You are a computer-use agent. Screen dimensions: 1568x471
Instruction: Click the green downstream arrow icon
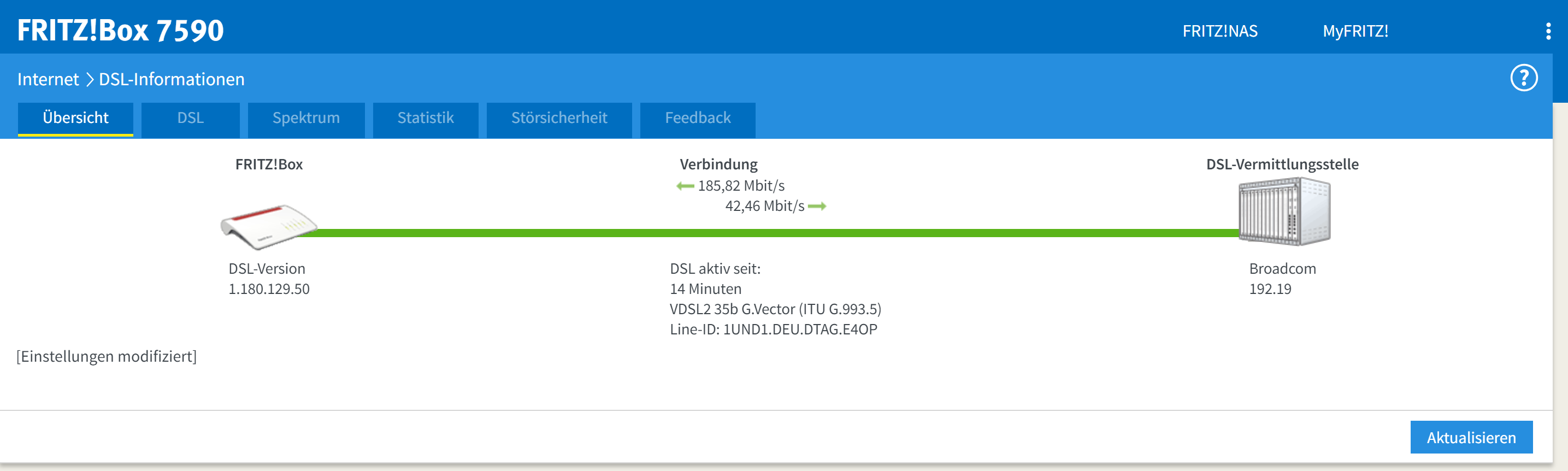coord(685,186)
